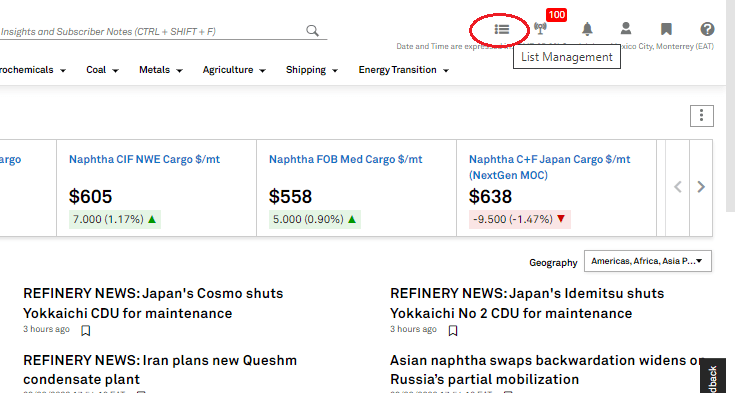Open the List Management icon
This screenshot has height=393, width=735.
[x=502, y=30]
